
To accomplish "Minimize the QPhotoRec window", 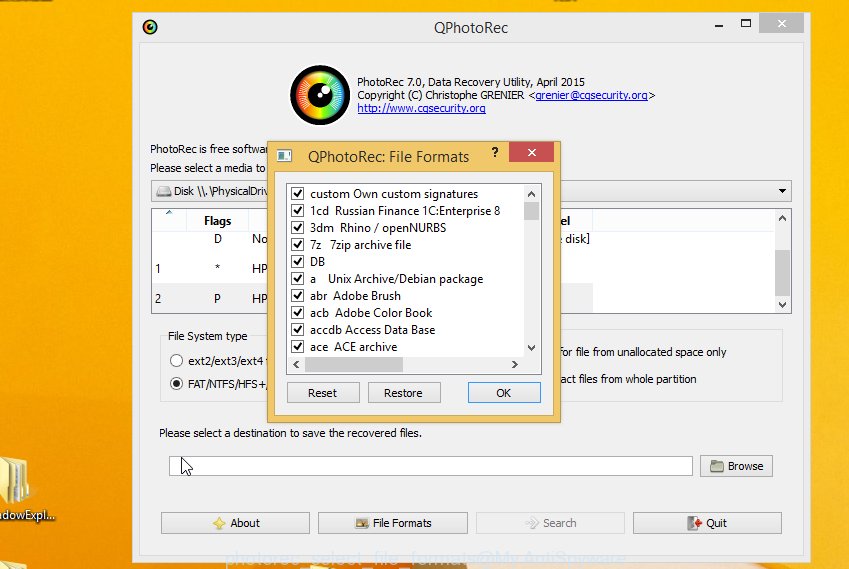I will click(719, 25).
